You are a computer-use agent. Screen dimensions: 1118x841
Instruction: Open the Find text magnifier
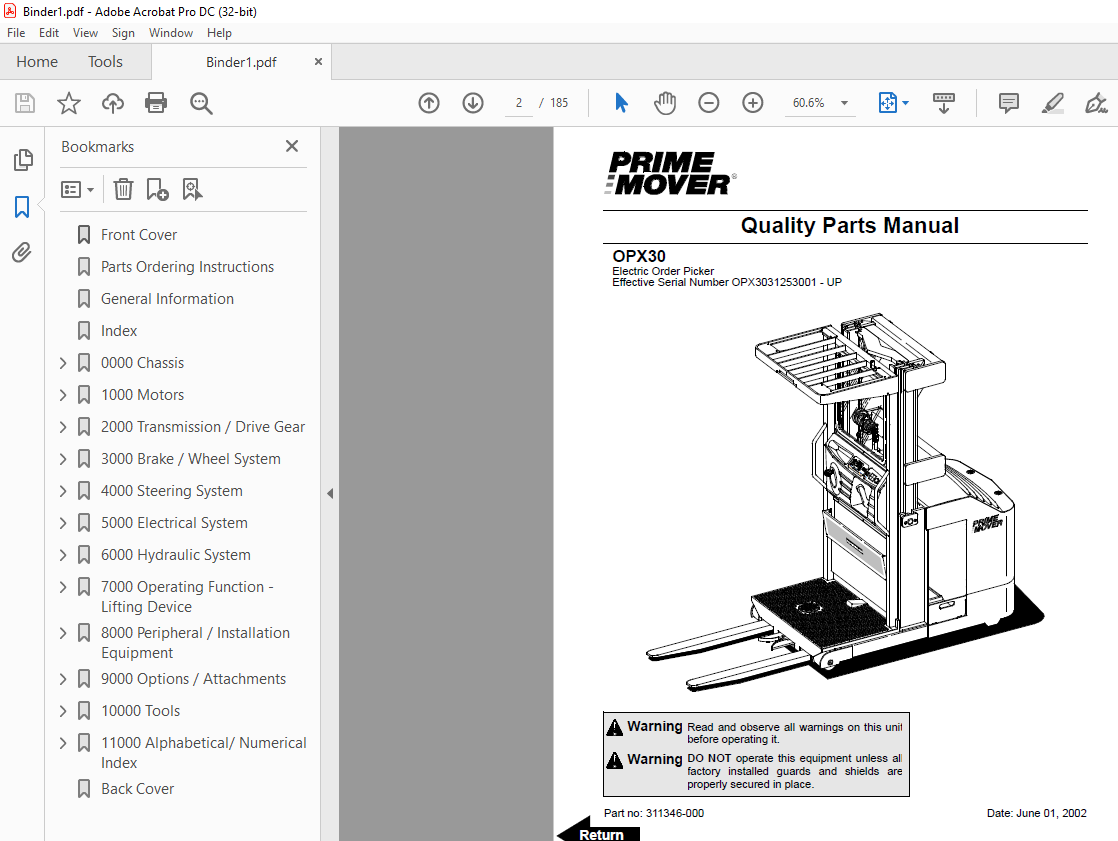(x=201, y=103)
